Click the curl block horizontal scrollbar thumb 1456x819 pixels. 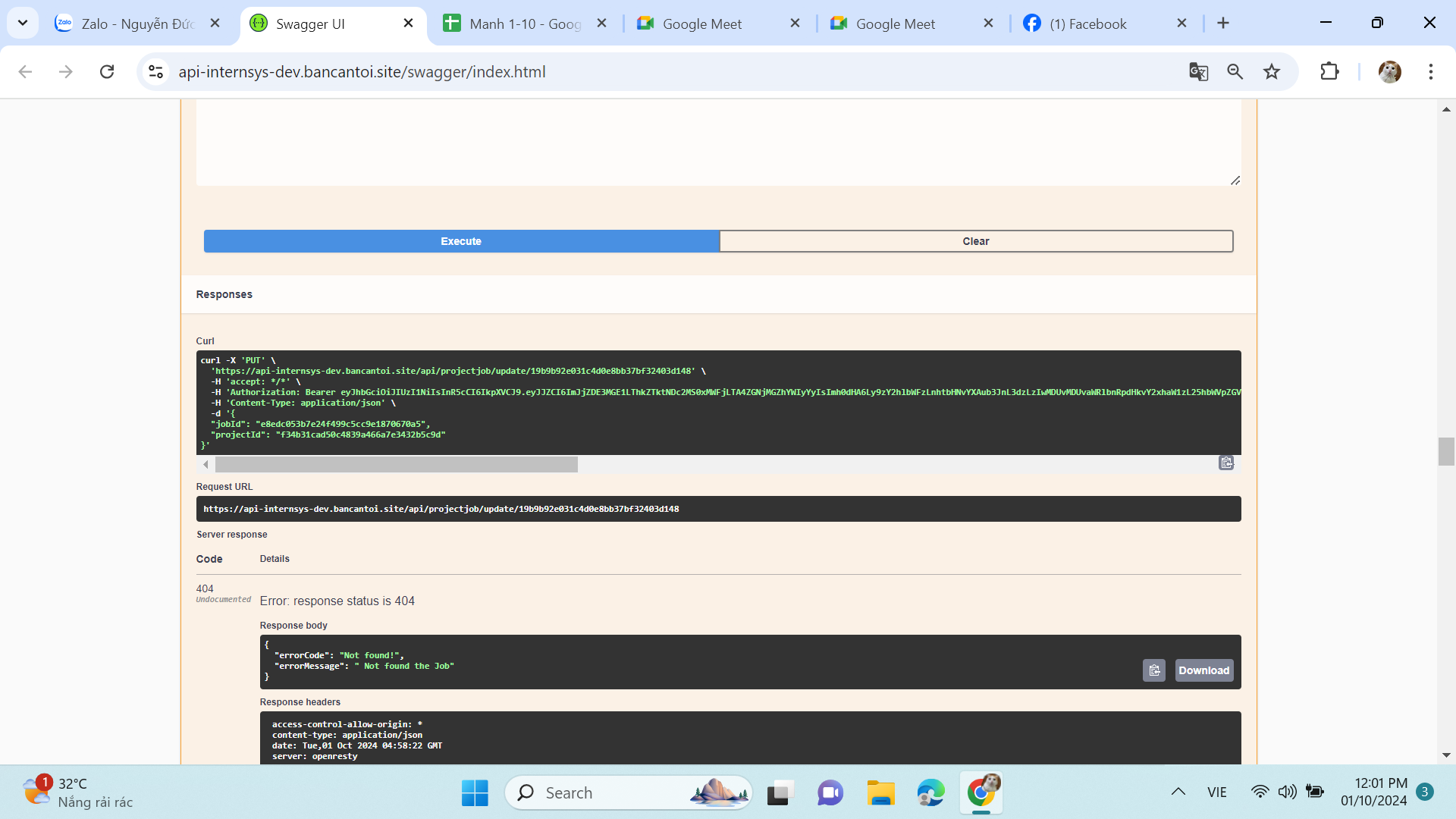pyautogui.click(x=396, y=464)
